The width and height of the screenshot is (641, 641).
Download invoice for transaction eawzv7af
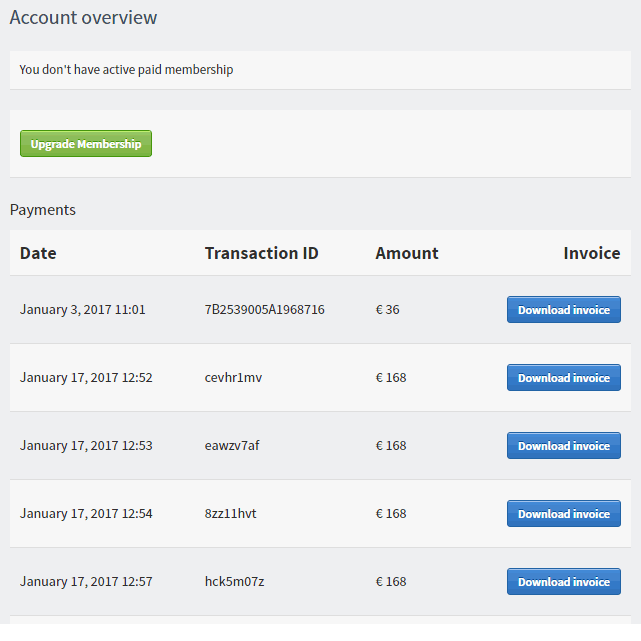pos(564,445)
